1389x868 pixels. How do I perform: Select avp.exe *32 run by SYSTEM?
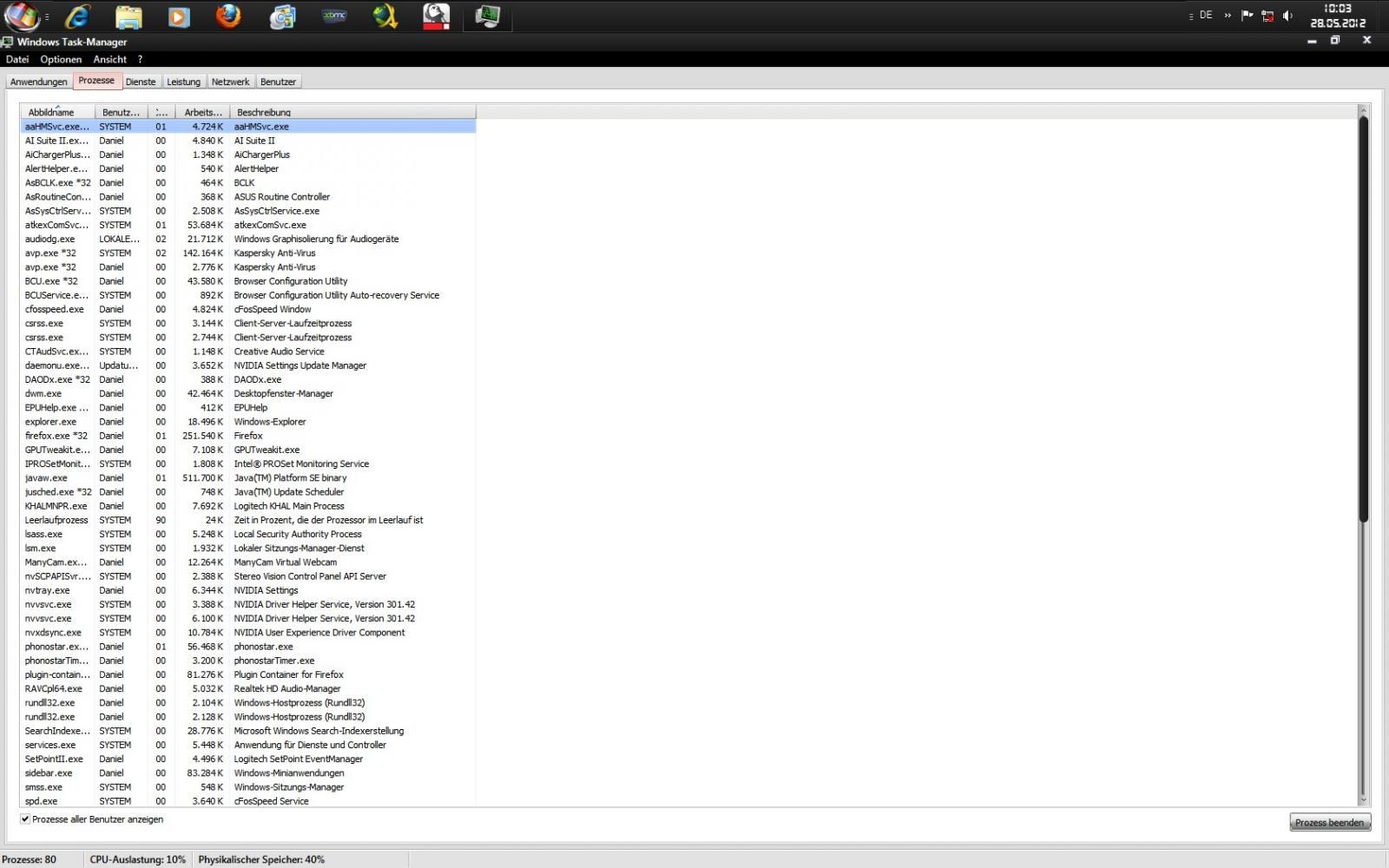[x=248, y=253]
